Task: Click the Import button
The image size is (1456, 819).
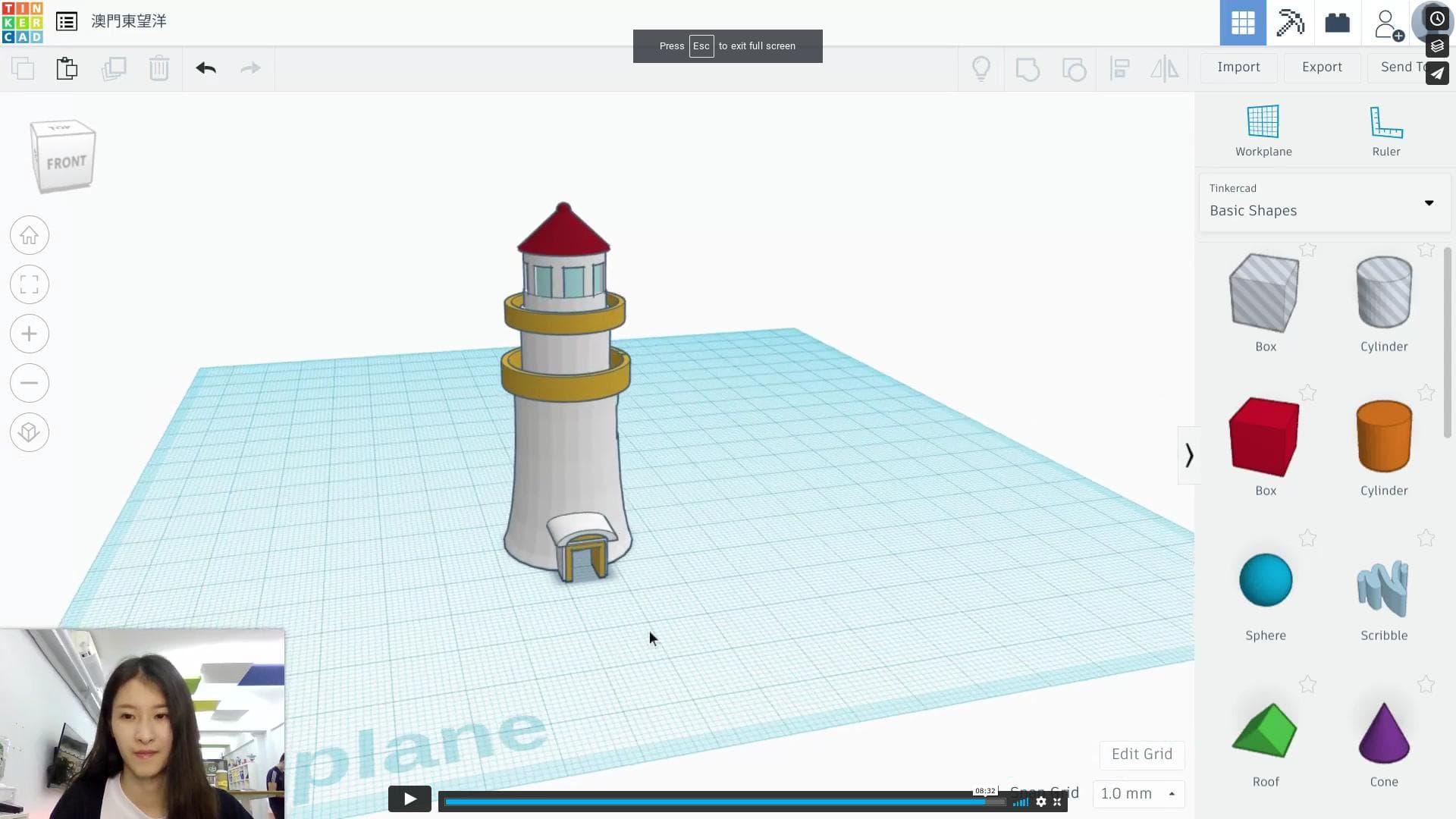Action: (x=1238, y=67)
